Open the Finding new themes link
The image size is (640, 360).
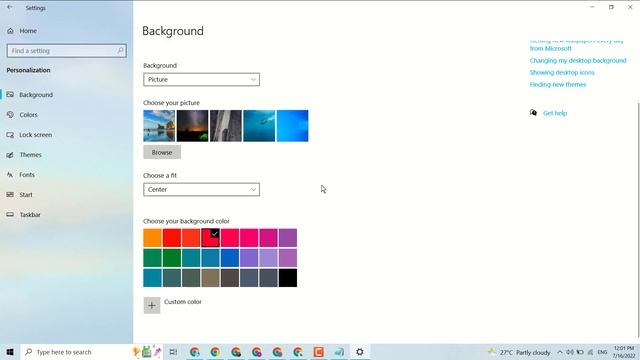click(x=558, y=84)
